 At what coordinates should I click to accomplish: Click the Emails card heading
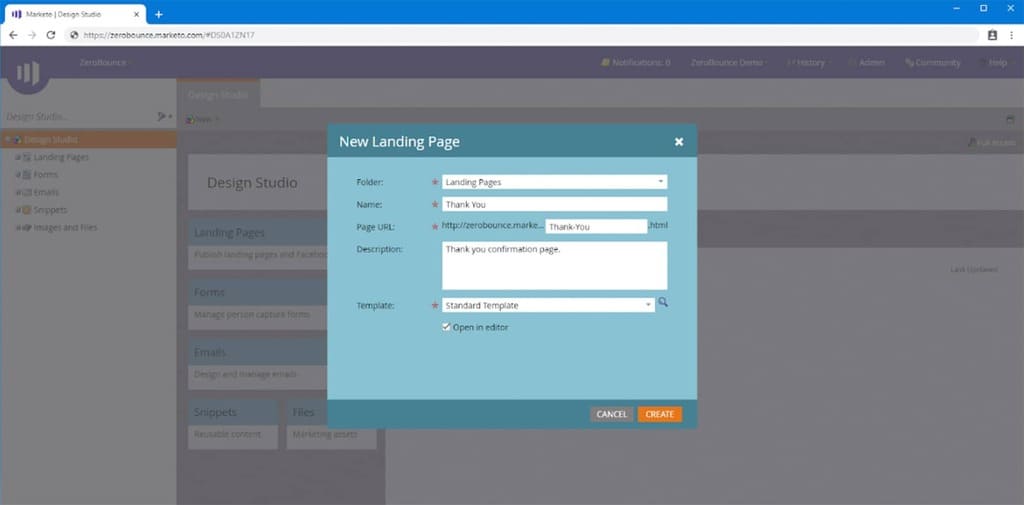[210, 352]
